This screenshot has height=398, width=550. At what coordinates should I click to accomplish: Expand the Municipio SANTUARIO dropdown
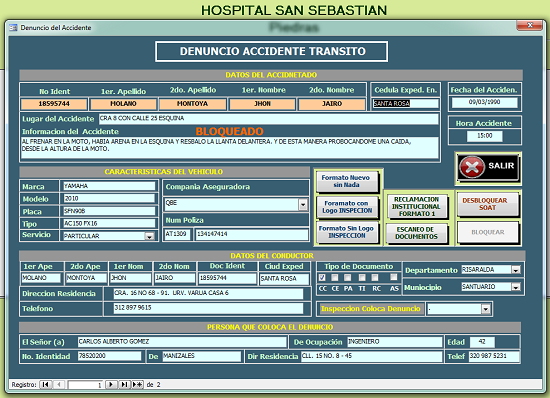(x=516, y=287)
